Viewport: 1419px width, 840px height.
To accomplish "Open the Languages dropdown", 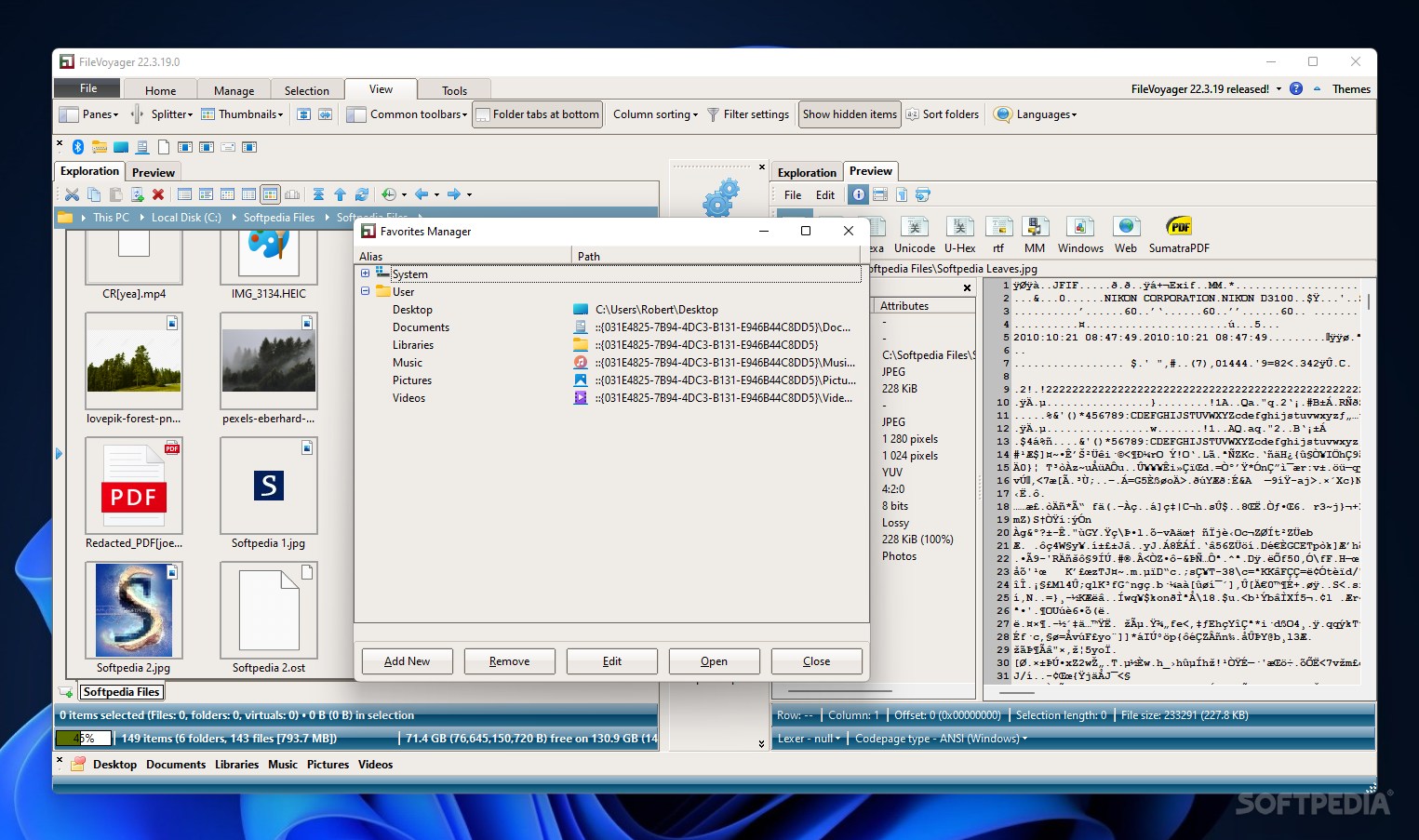I will [1036, 114].
